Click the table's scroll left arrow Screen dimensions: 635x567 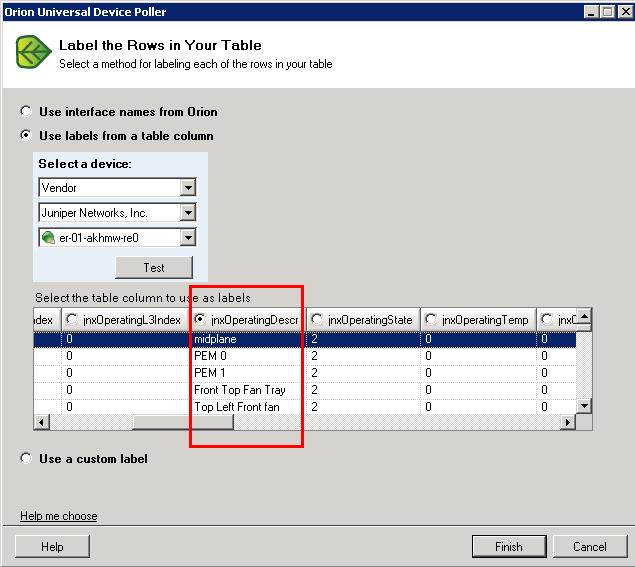(42, 422)
